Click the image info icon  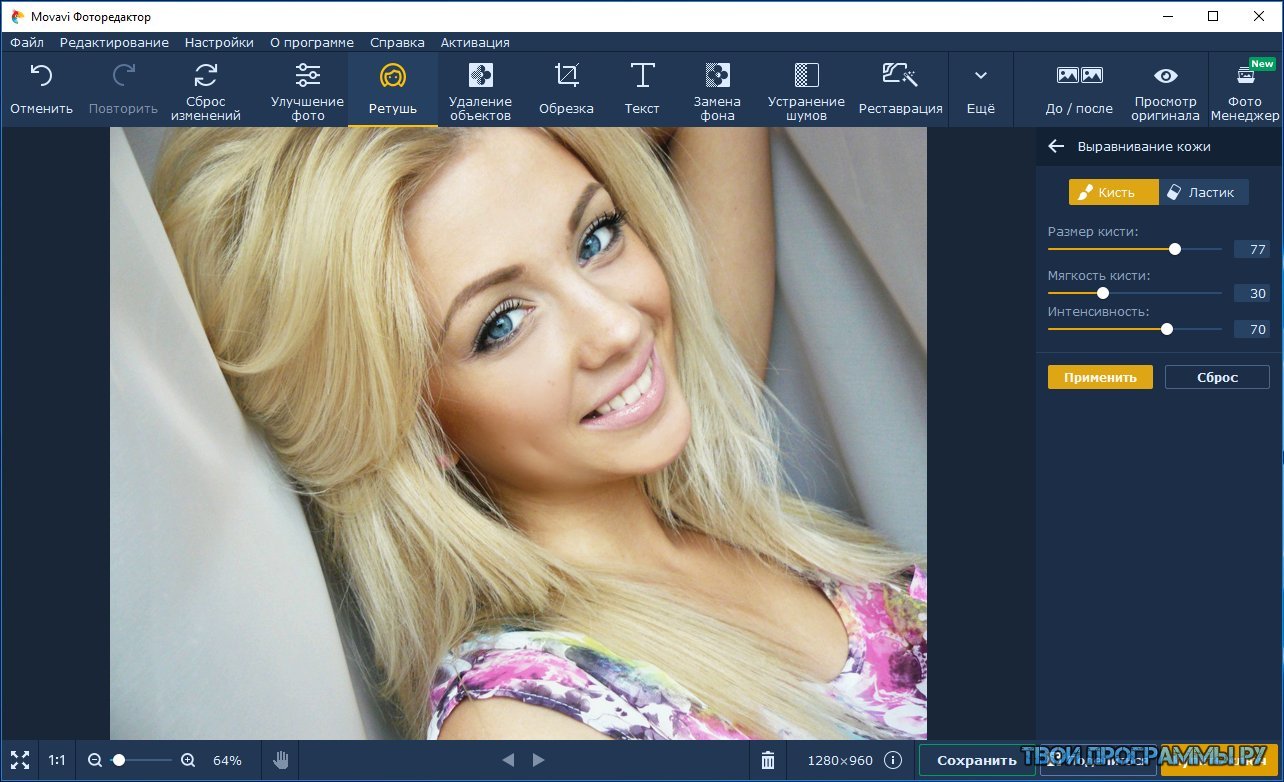(x=893, y=760)
